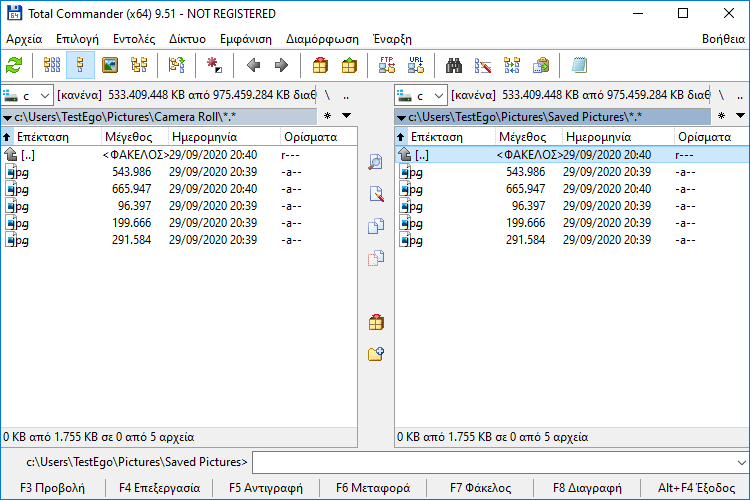Viewport: 750px width, 500px height.
Task: Click the green Refresh icon in toolbar
Action: [x=14, y=65]
